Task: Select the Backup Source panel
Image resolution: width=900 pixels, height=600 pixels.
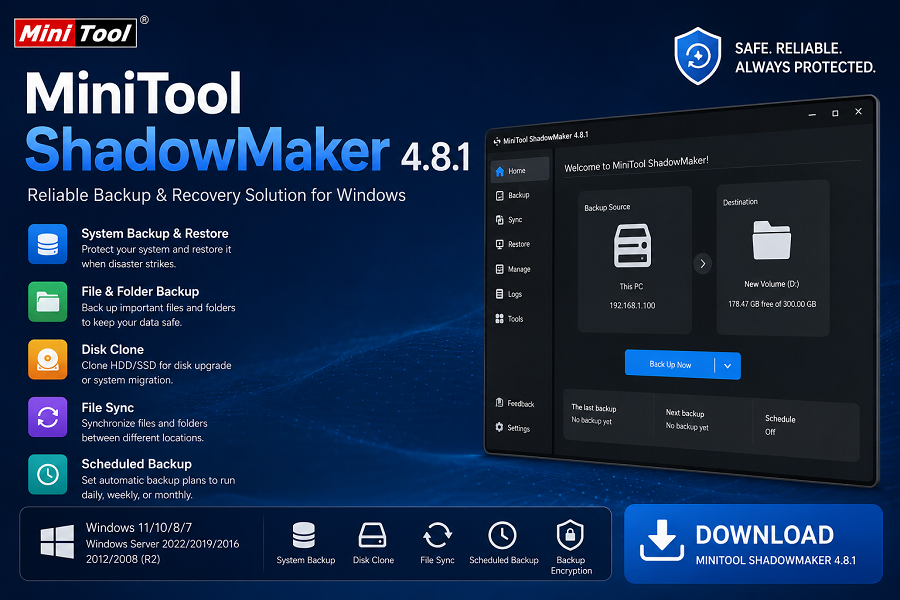Action: click(634, 260)
